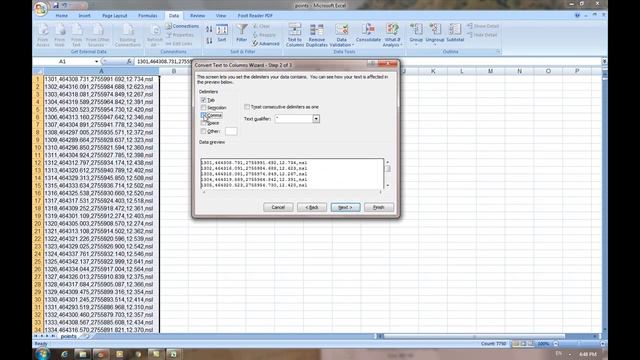Screen dimensions: 640x360
Task: Click the insert function fx icon
Action: (x=129, y=61)
